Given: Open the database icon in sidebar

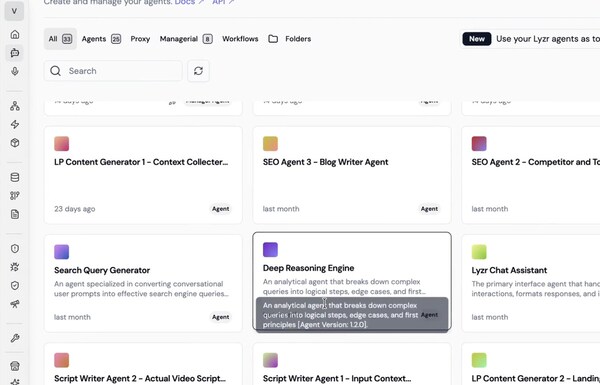Looking at the screenshot, I should click(x=15, y=177).
